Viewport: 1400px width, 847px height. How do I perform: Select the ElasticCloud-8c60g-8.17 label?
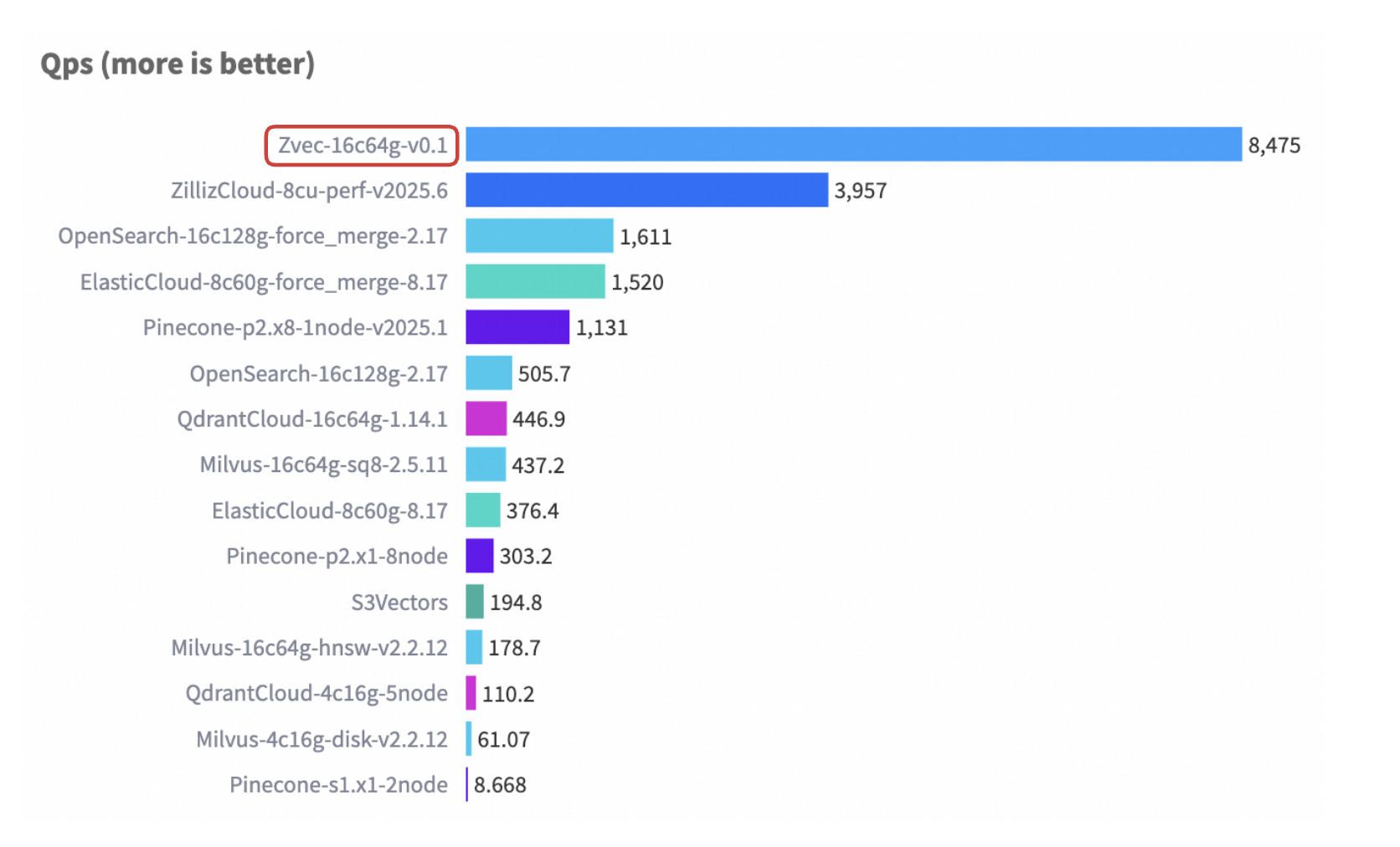329,511
